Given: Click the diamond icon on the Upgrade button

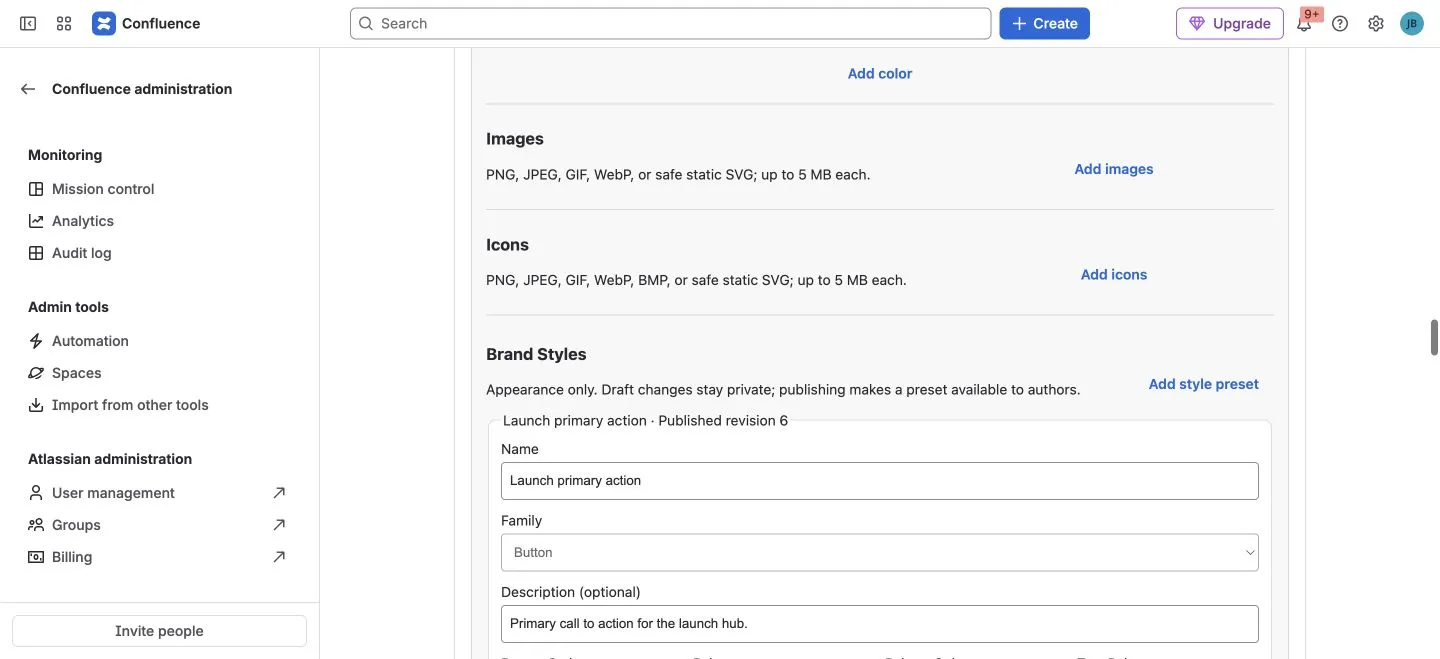Looking at the screenshot, I should (1197, 23).
